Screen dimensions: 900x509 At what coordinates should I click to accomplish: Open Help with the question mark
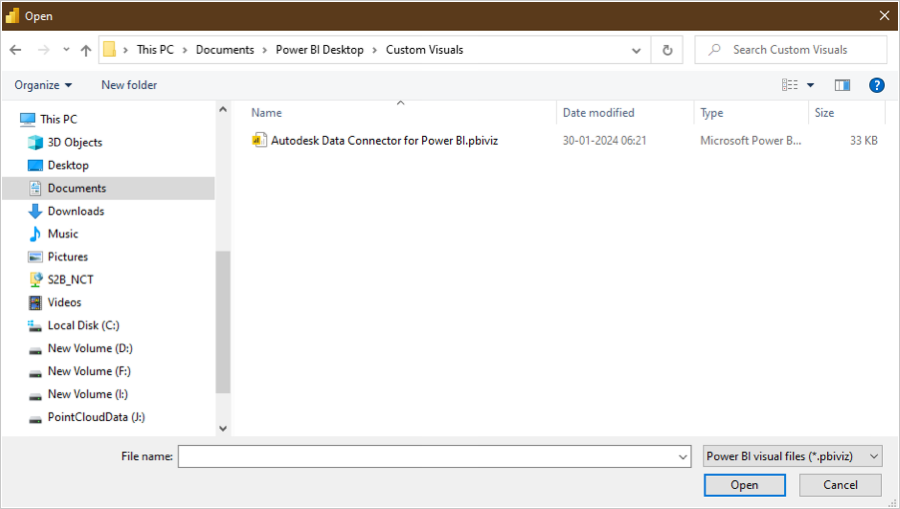[876, 85]
